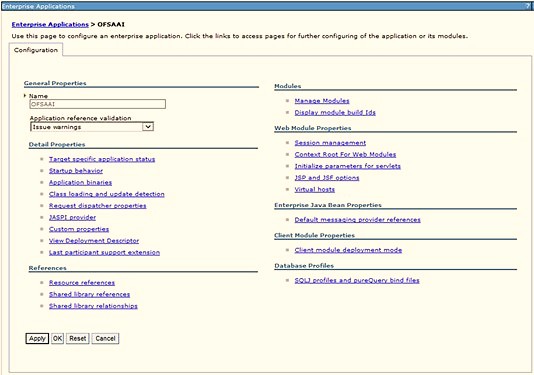Open the Shared library references link
This screenshot has width=534, height=375.
[89, 294]
